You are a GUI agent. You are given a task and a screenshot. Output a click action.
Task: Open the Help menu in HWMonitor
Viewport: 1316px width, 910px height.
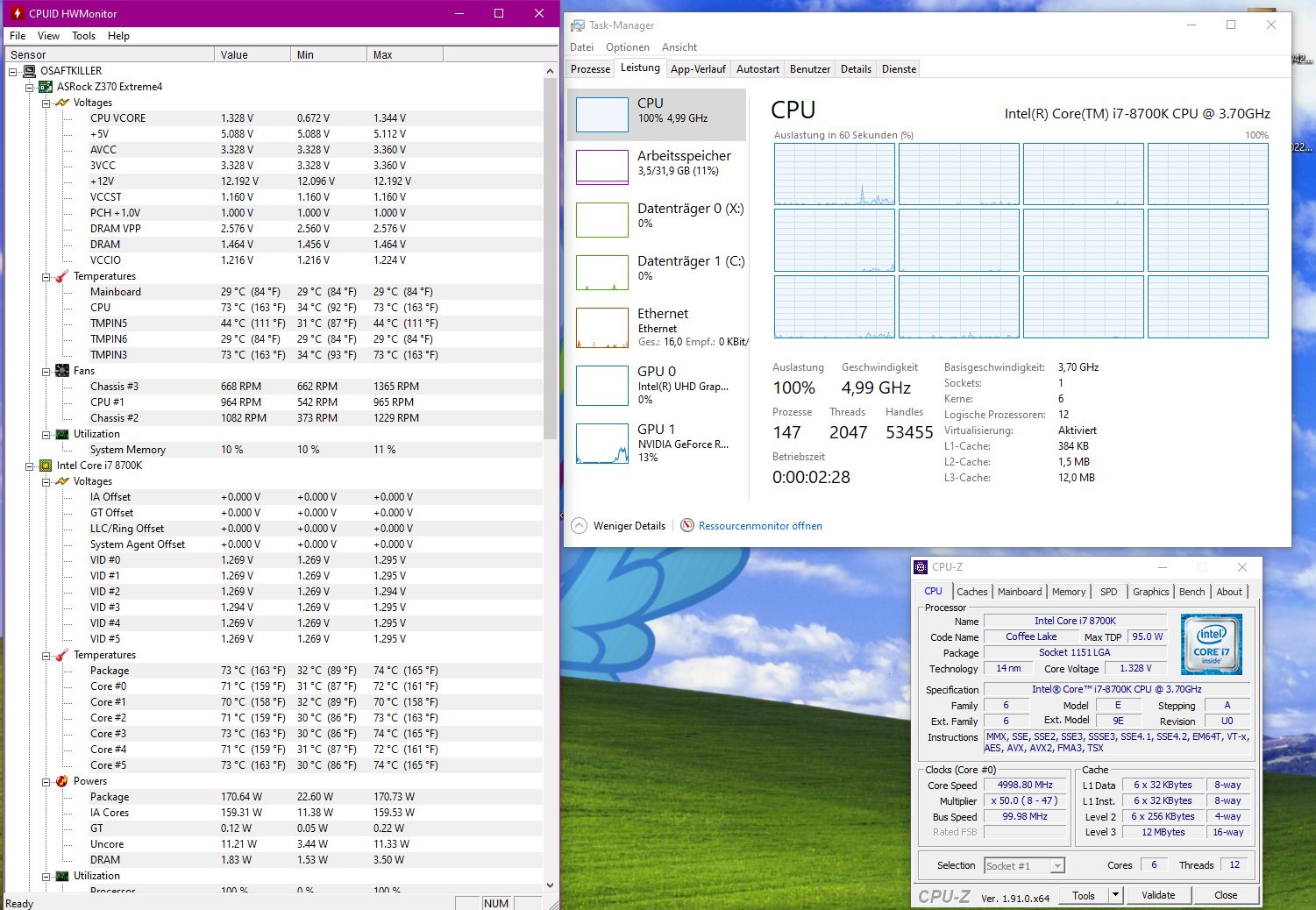[118, 36]
